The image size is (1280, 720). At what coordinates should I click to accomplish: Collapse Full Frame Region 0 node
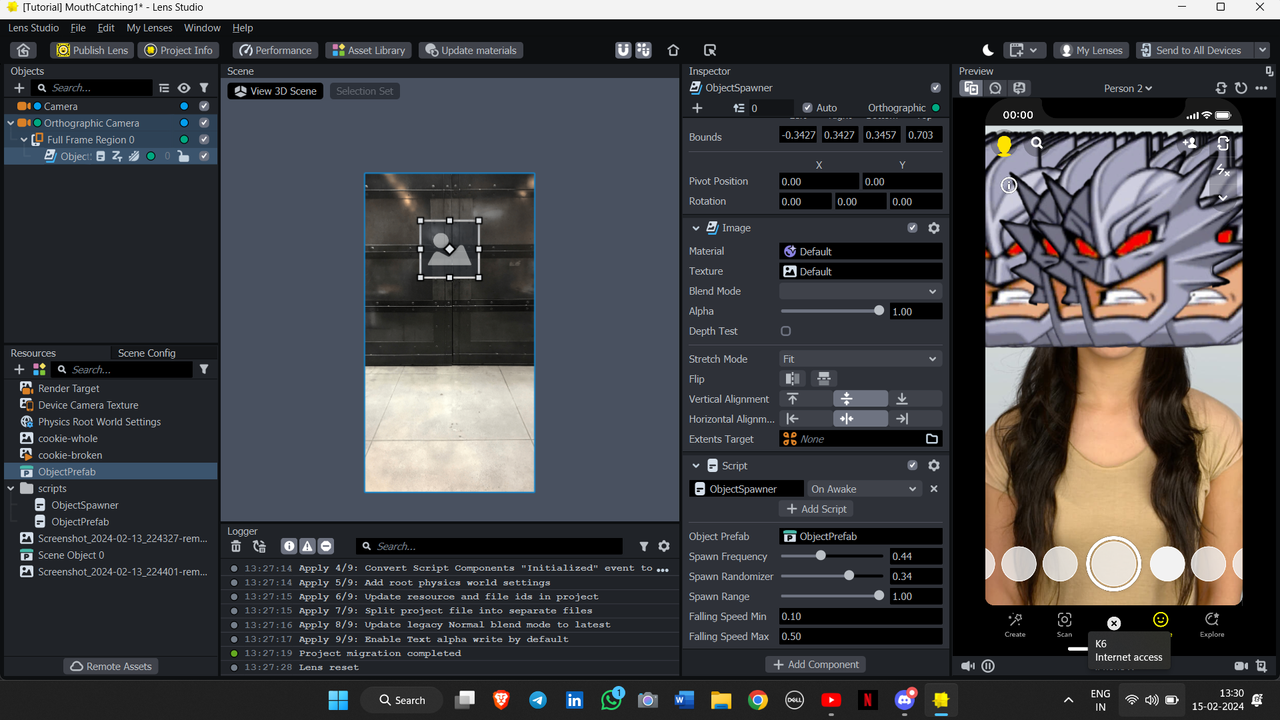point(24,140)
